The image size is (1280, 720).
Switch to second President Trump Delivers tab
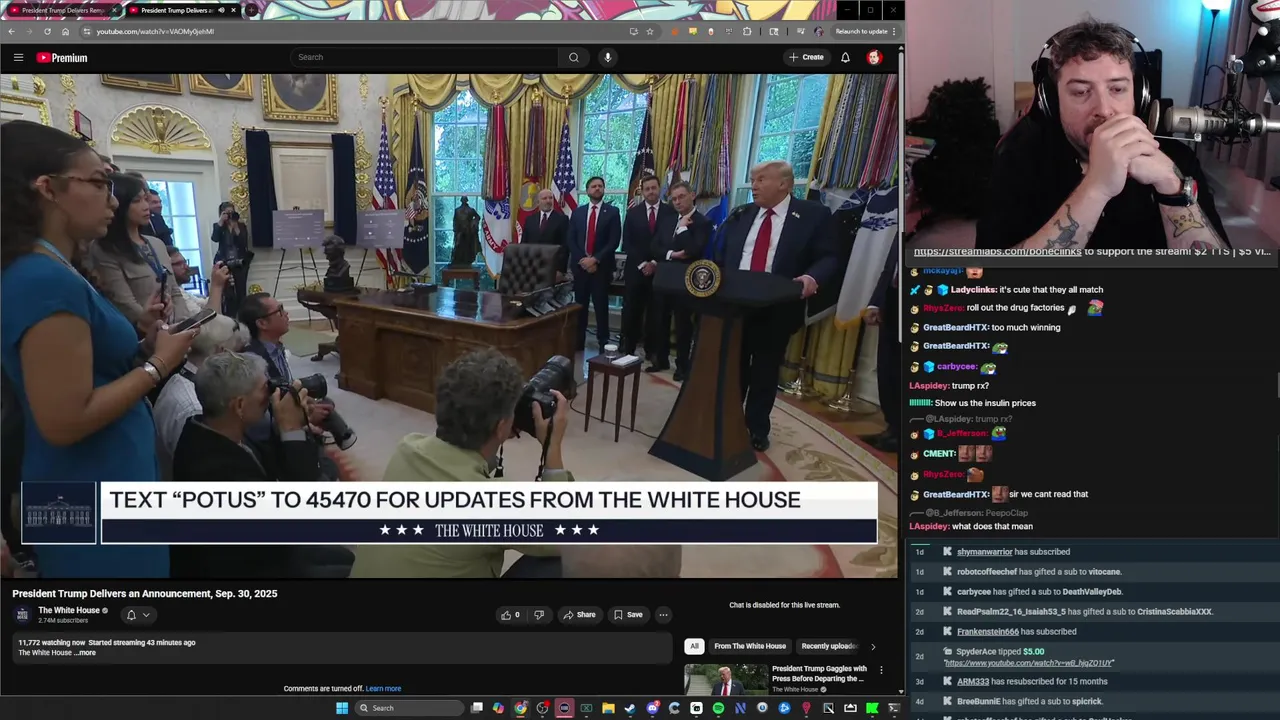182,10
